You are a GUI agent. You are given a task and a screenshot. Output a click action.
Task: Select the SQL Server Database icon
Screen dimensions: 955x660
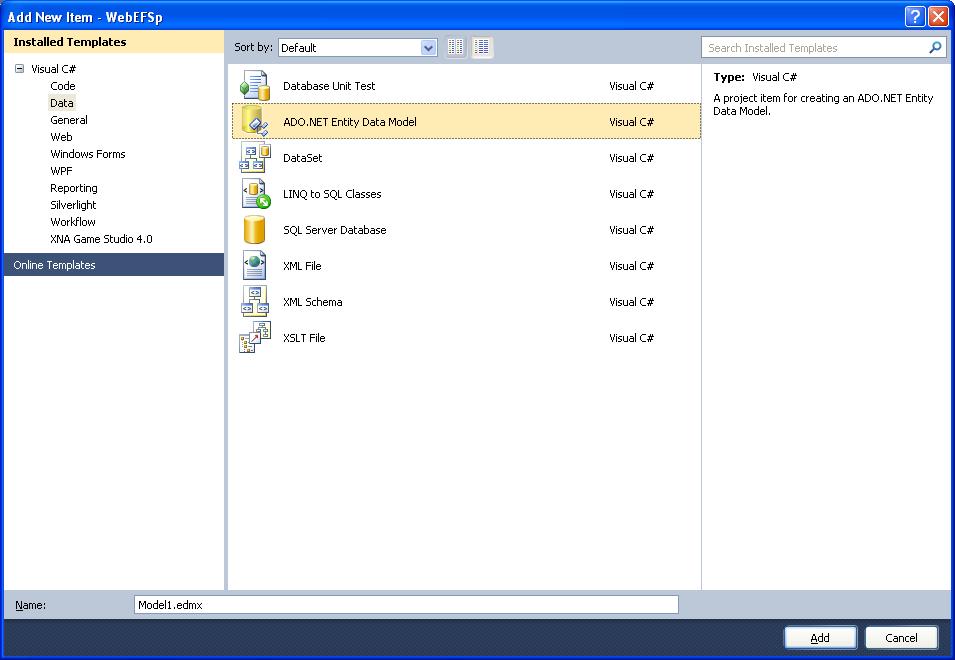click(255, 230)
